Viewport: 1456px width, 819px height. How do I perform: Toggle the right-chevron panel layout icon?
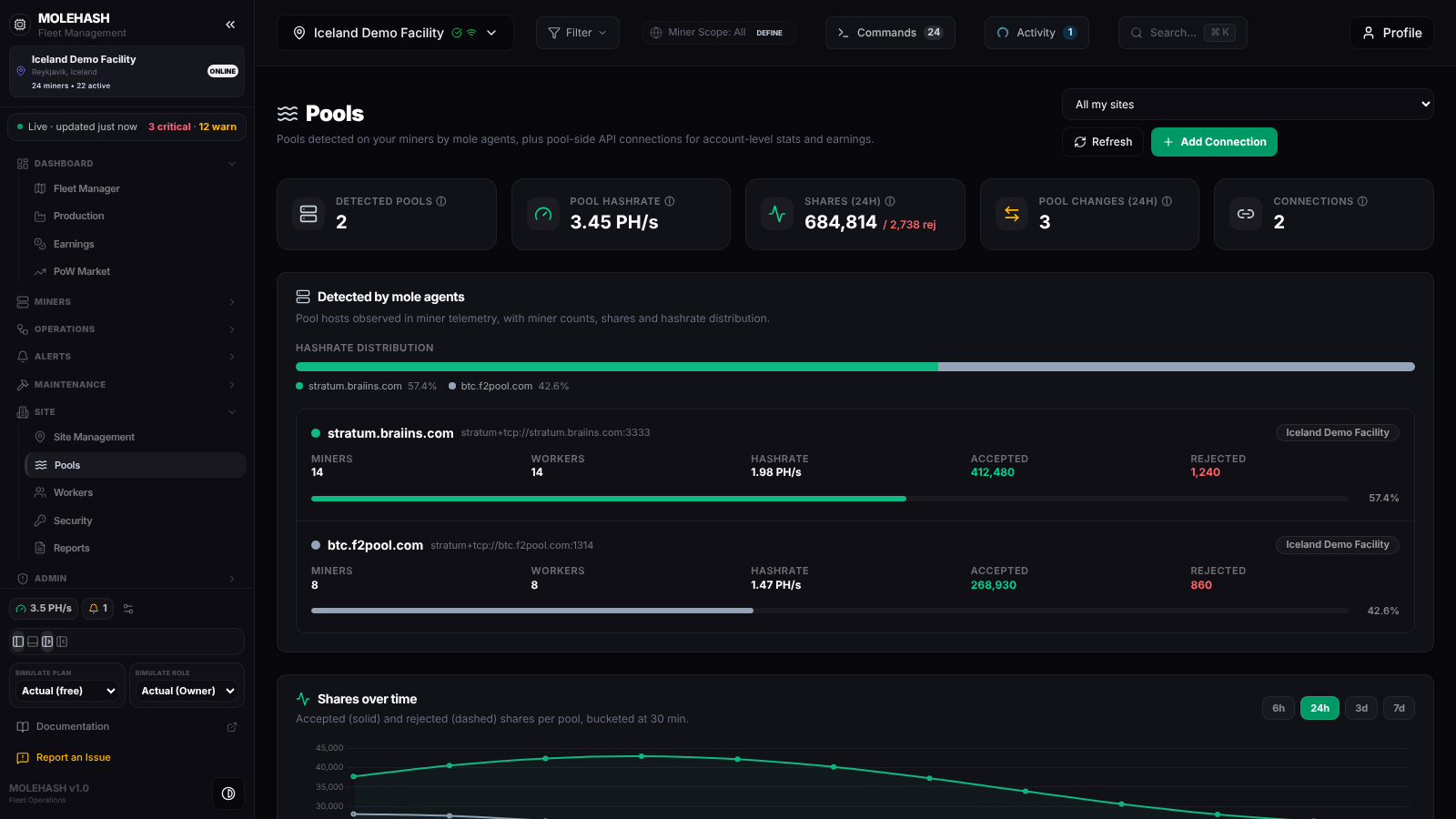click(47, 642)
